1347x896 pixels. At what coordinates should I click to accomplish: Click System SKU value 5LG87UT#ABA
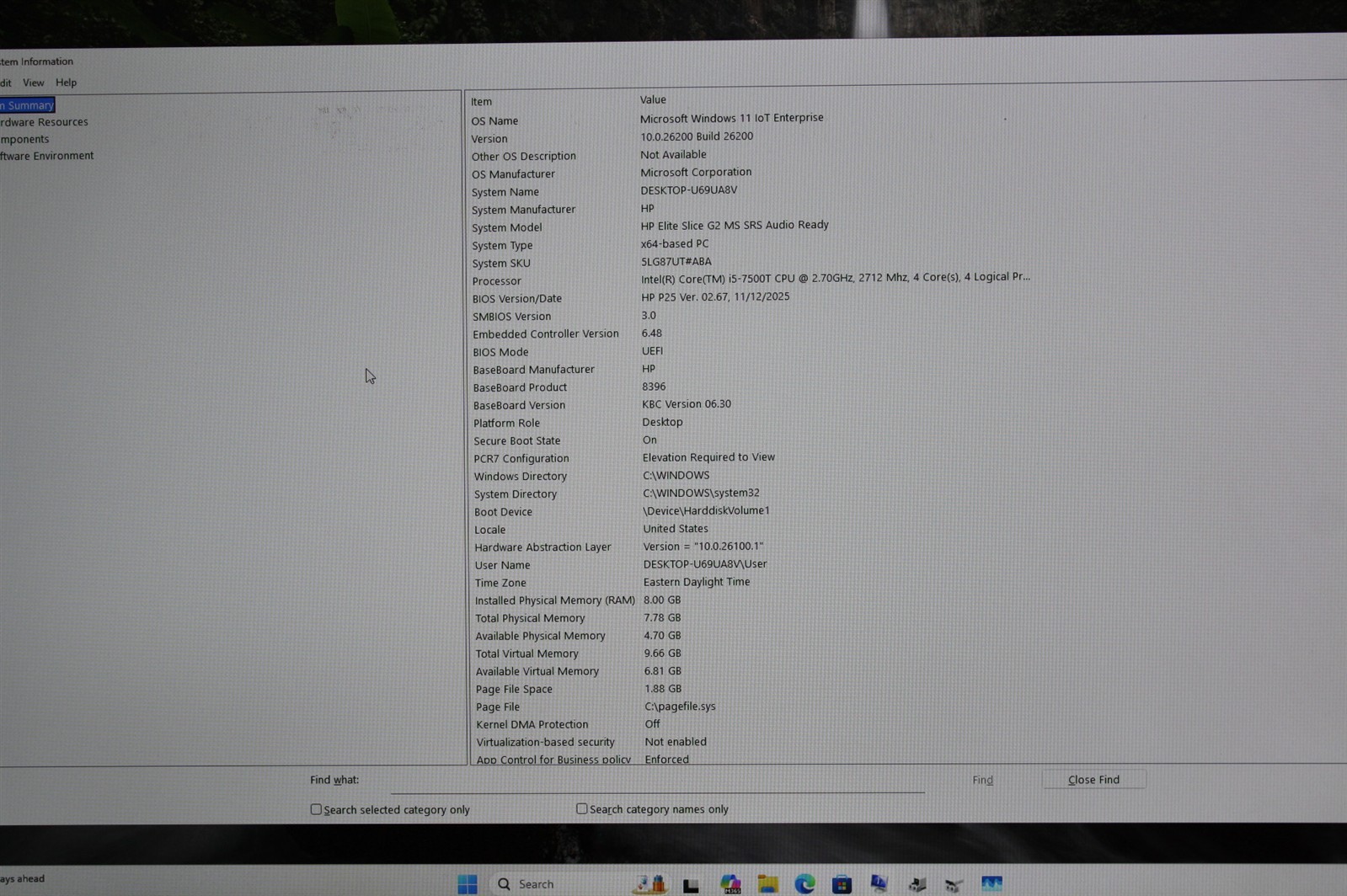(676, 262)
